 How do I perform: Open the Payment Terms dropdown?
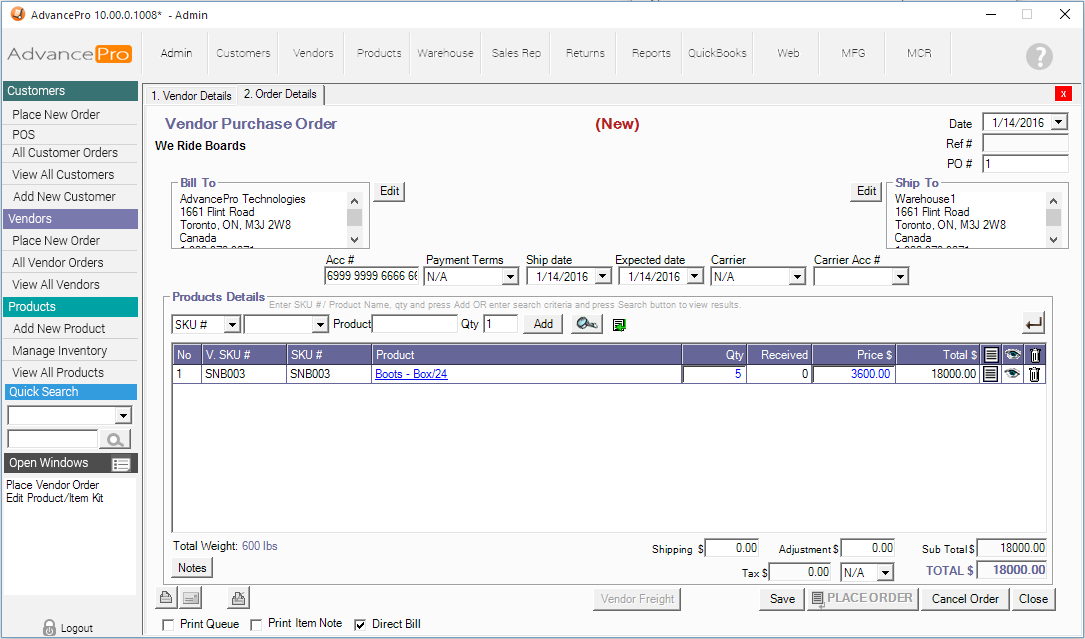coord(510,277)
